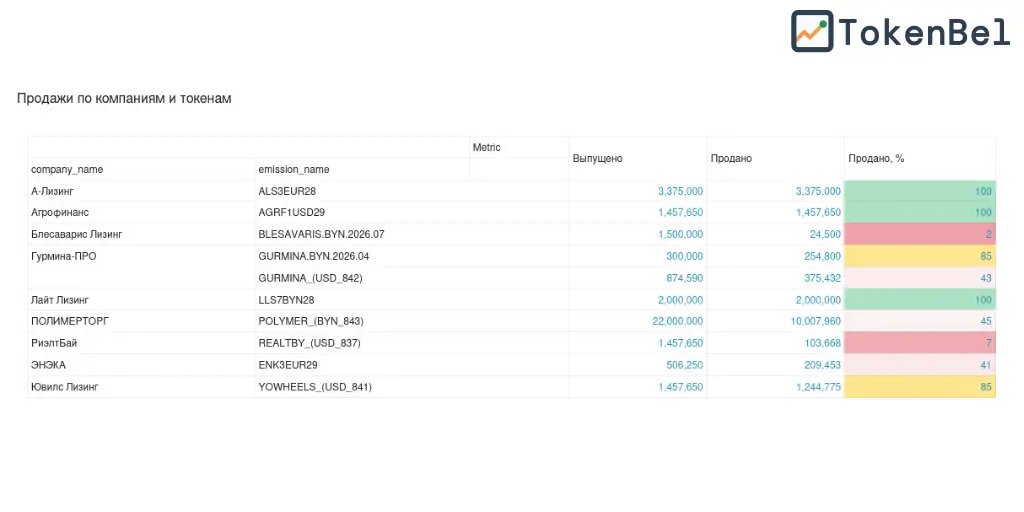Select the А-Лизинг company cell

tap(53, 191)
